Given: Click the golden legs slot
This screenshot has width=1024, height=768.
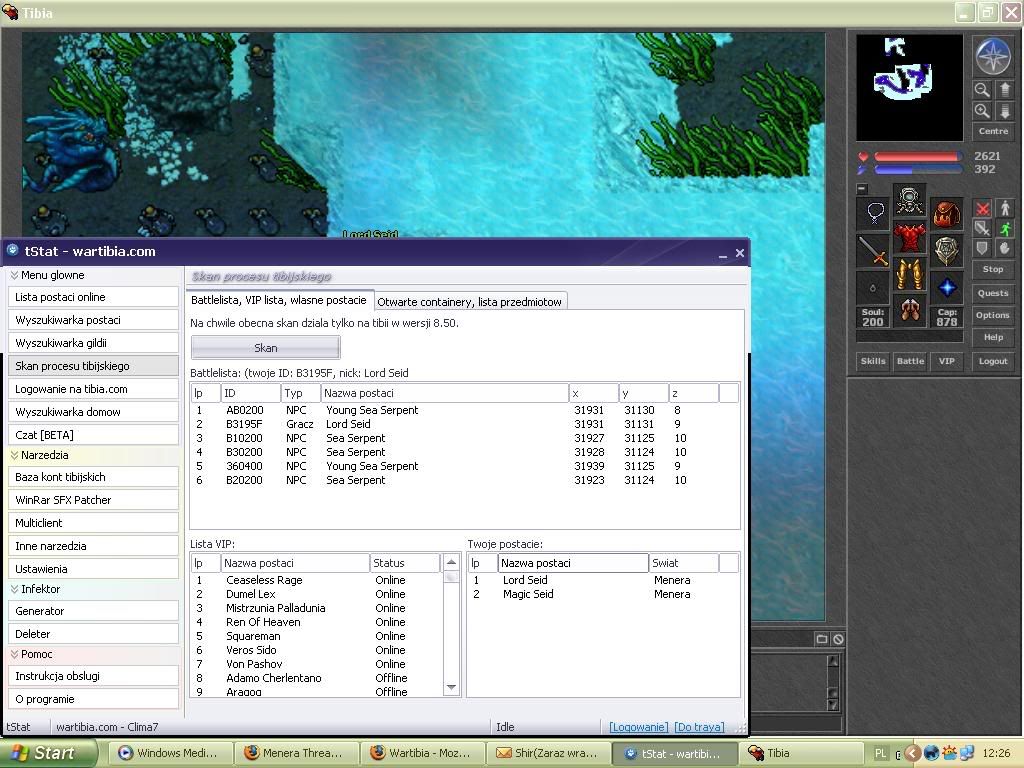Looking at the screenshot, I should click(x=910, y=274).
